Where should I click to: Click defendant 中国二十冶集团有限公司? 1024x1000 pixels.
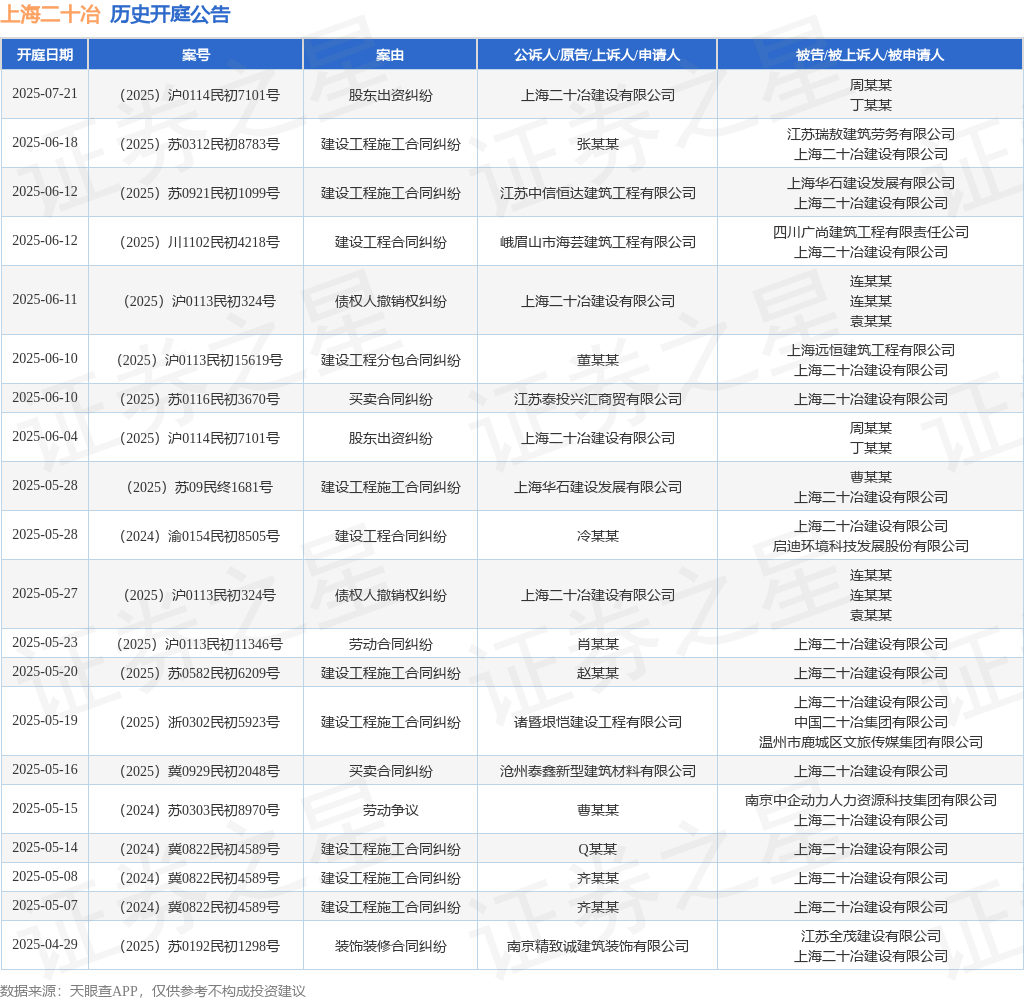click(871, 722)
